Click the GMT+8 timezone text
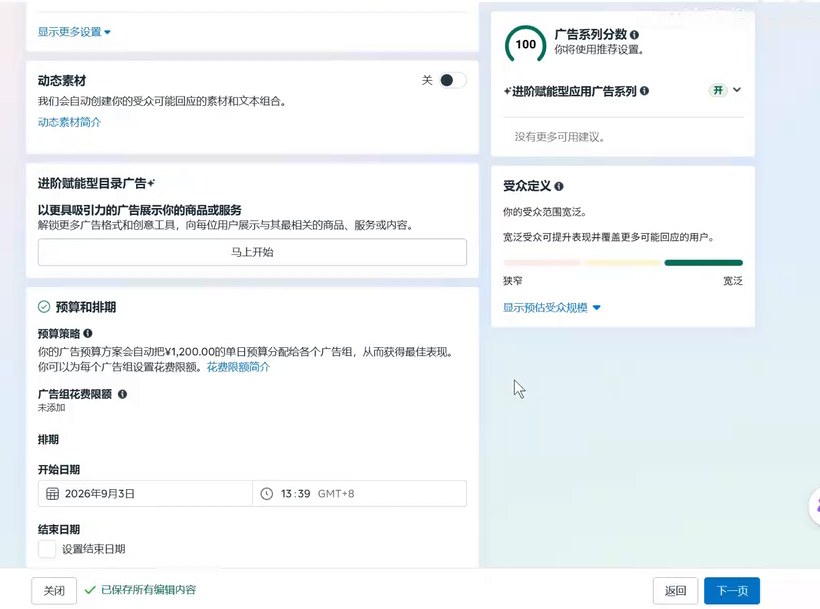820x609 pixels. (x=336, y=493)
